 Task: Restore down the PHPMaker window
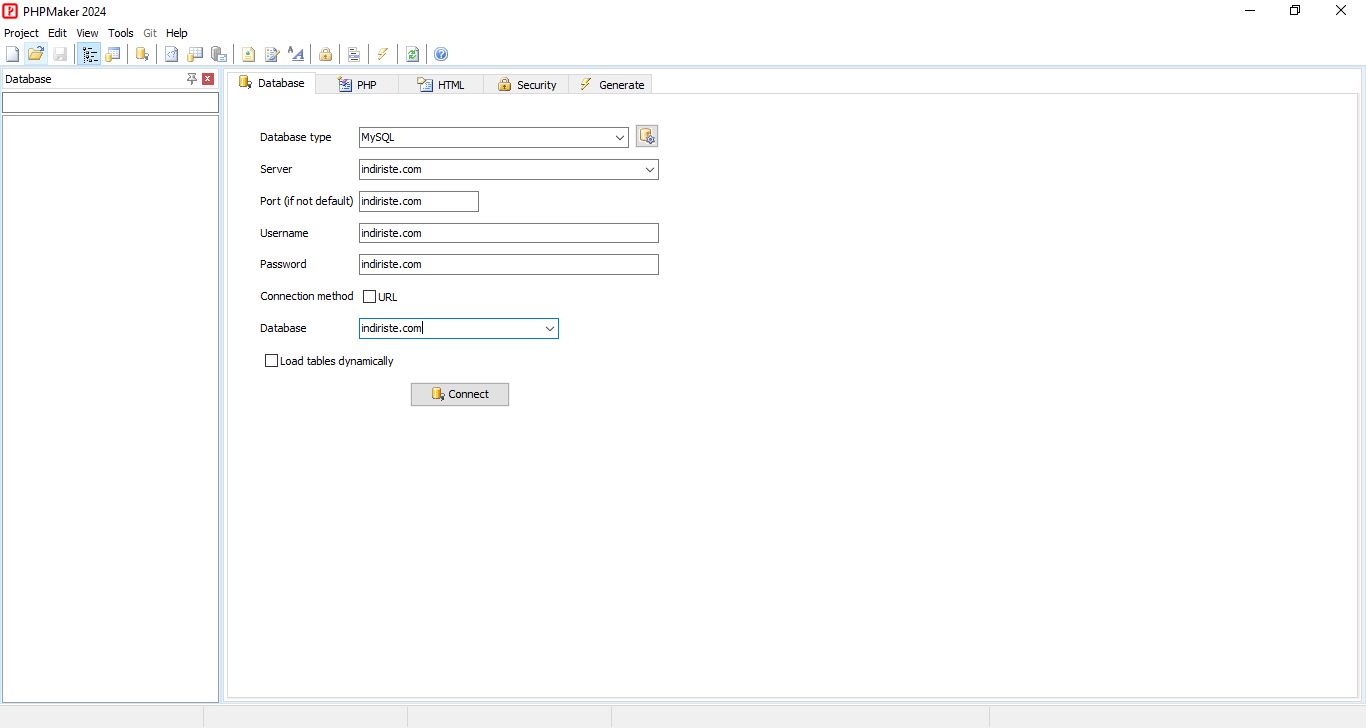[1295, 11]
